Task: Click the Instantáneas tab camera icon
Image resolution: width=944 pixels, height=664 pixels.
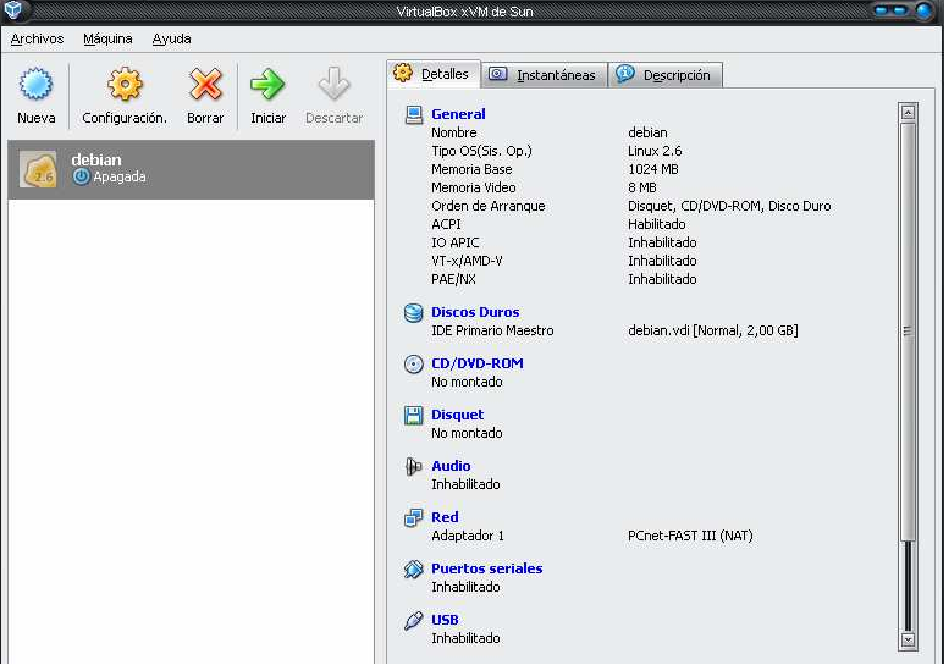Action: click(498, 74)
